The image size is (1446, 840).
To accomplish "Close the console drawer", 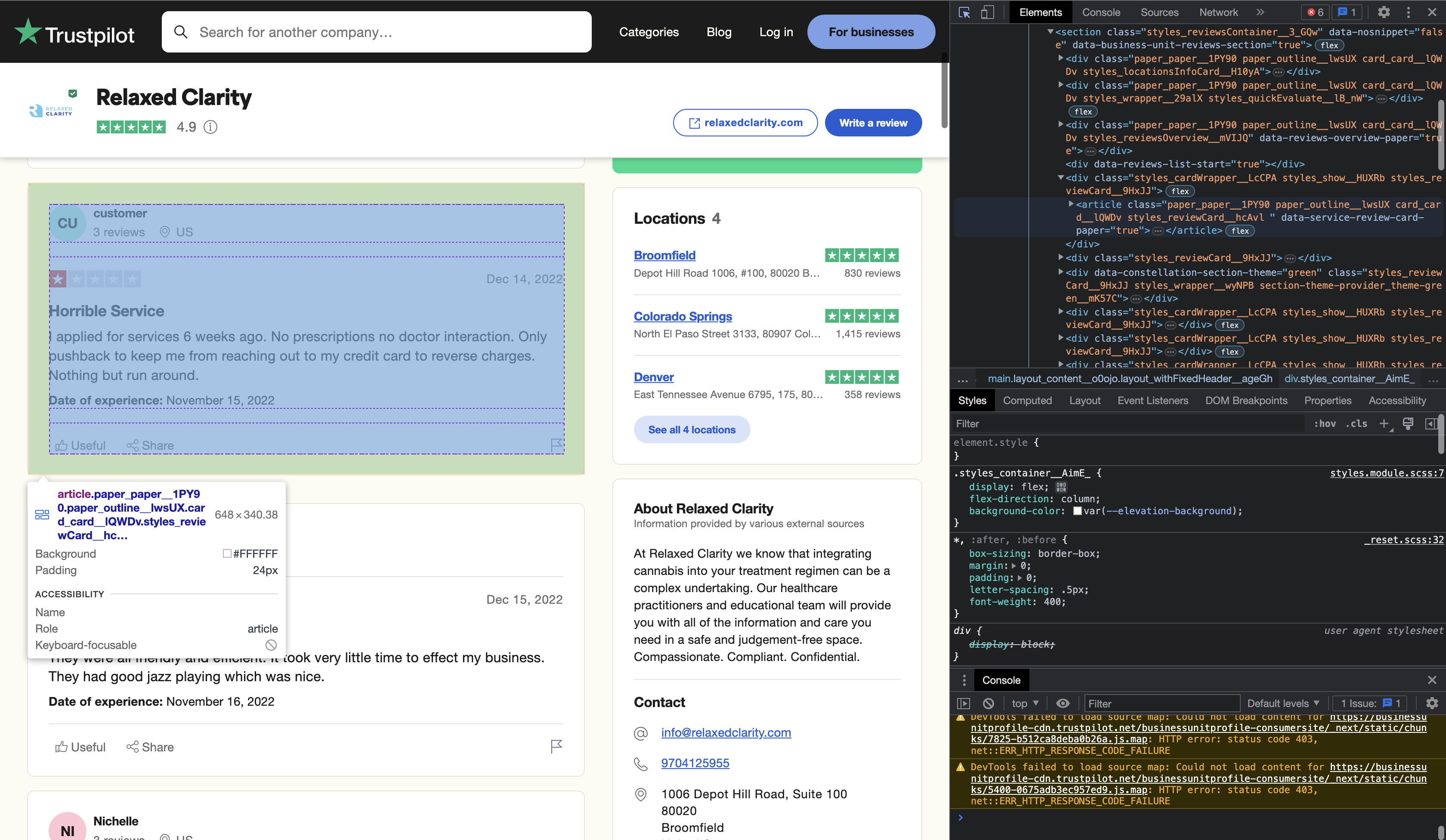I will [1432, 680].
